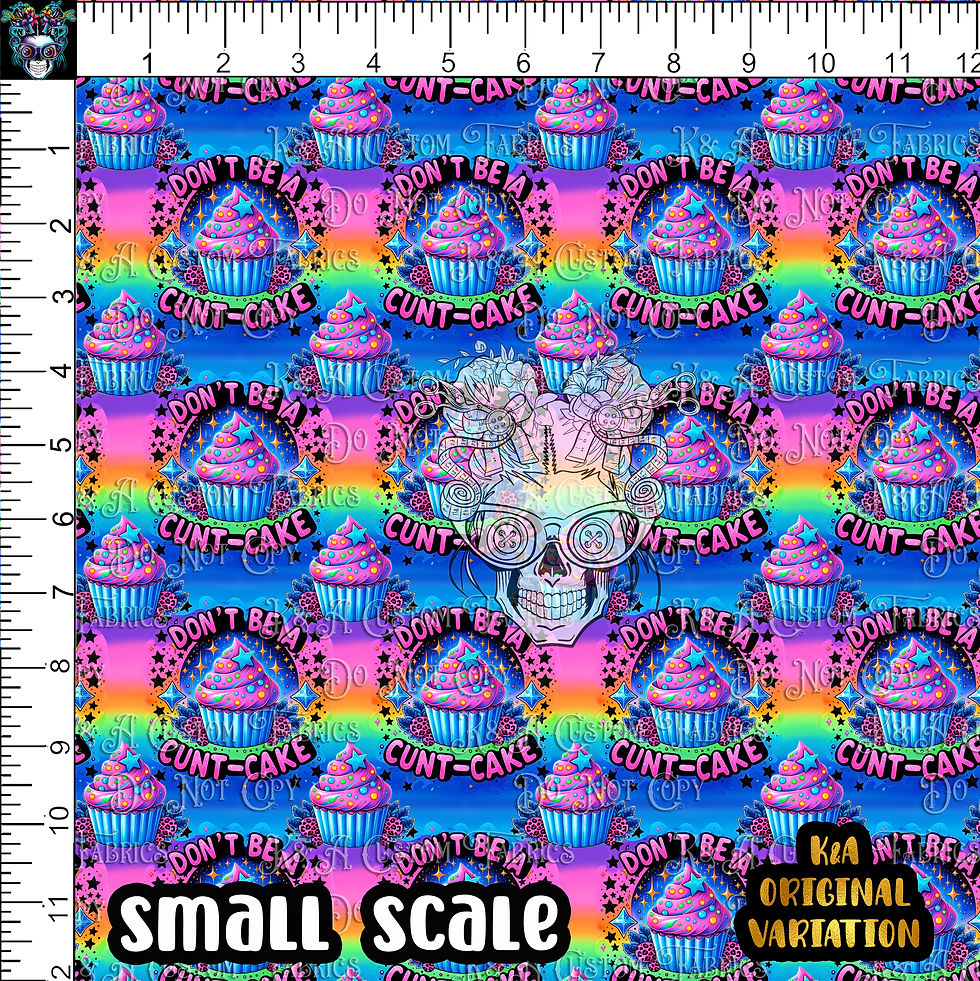Pick number 7 on the vertical ruler
Viewport: 980px width, 981px height.
pos(63,591)
